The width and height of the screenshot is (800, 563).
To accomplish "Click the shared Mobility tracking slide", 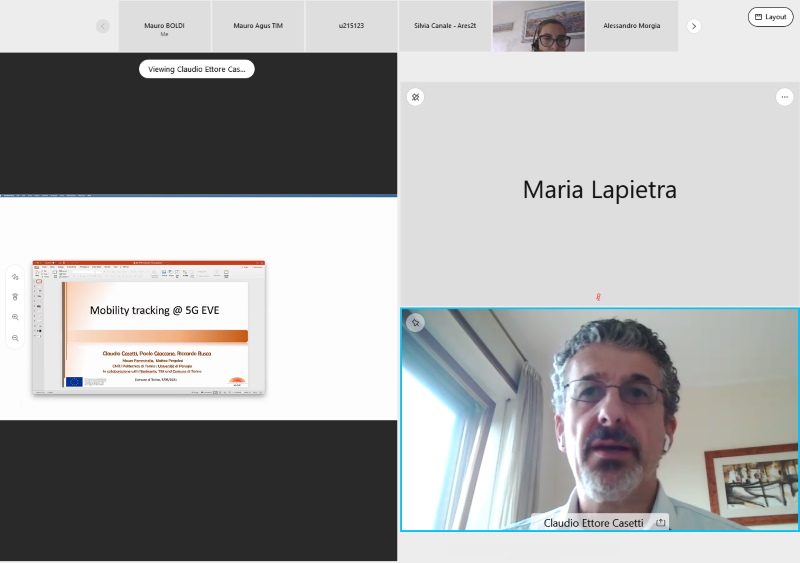I will coord(149,328).
